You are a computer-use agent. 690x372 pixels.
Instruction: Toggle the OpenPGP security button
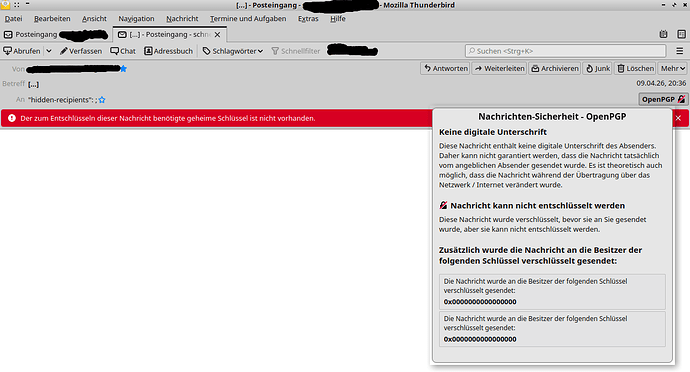pyautogui.click(x=663, y=99)
